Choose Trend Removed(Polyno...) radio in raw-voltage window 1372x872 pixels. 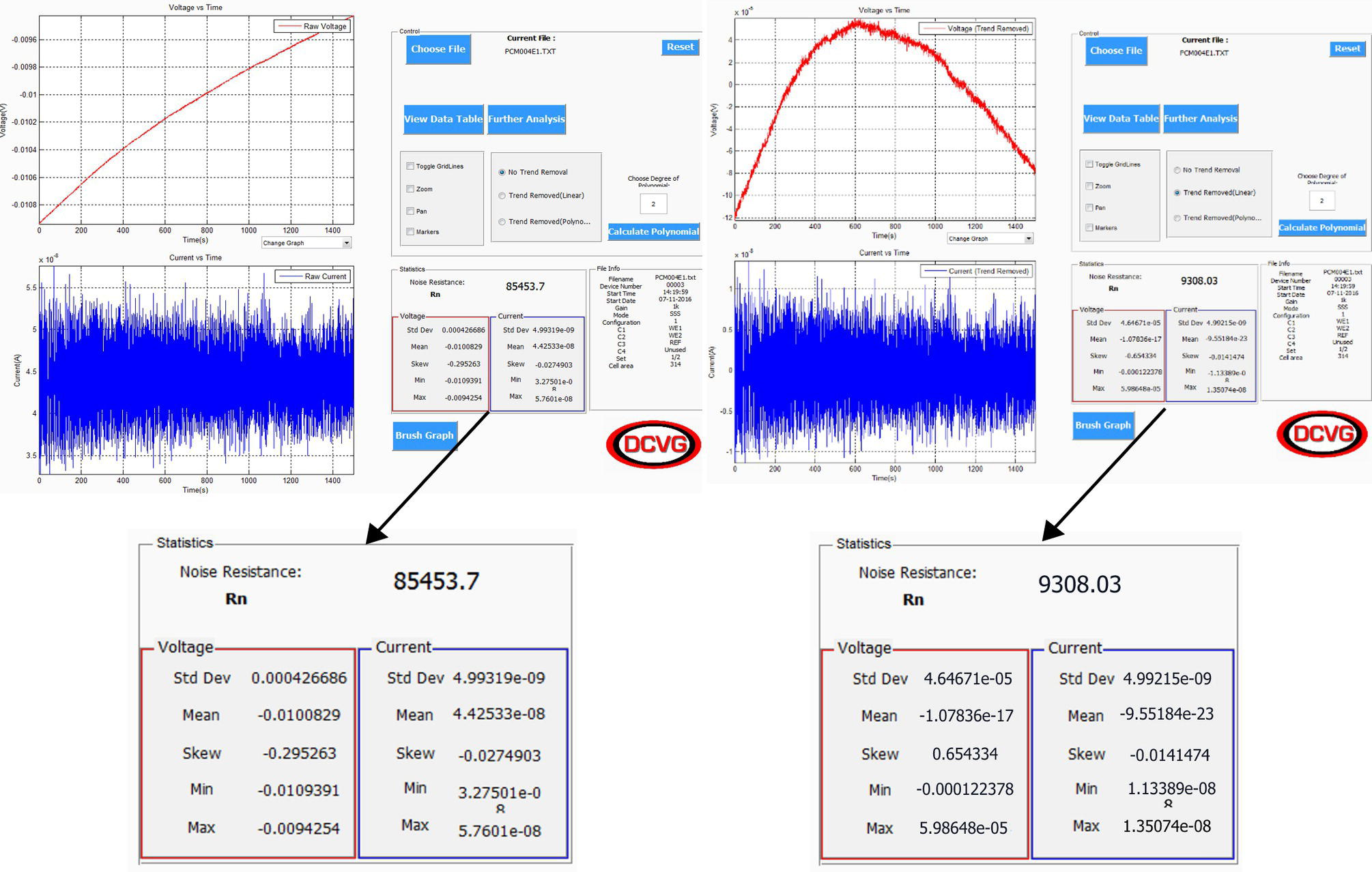(x=502, y=221)
